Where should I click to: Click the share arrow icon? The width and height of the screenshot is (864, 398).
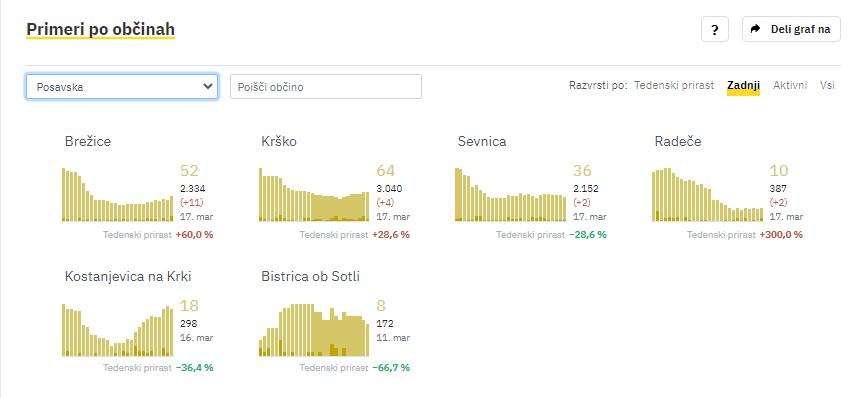(755, 29)
